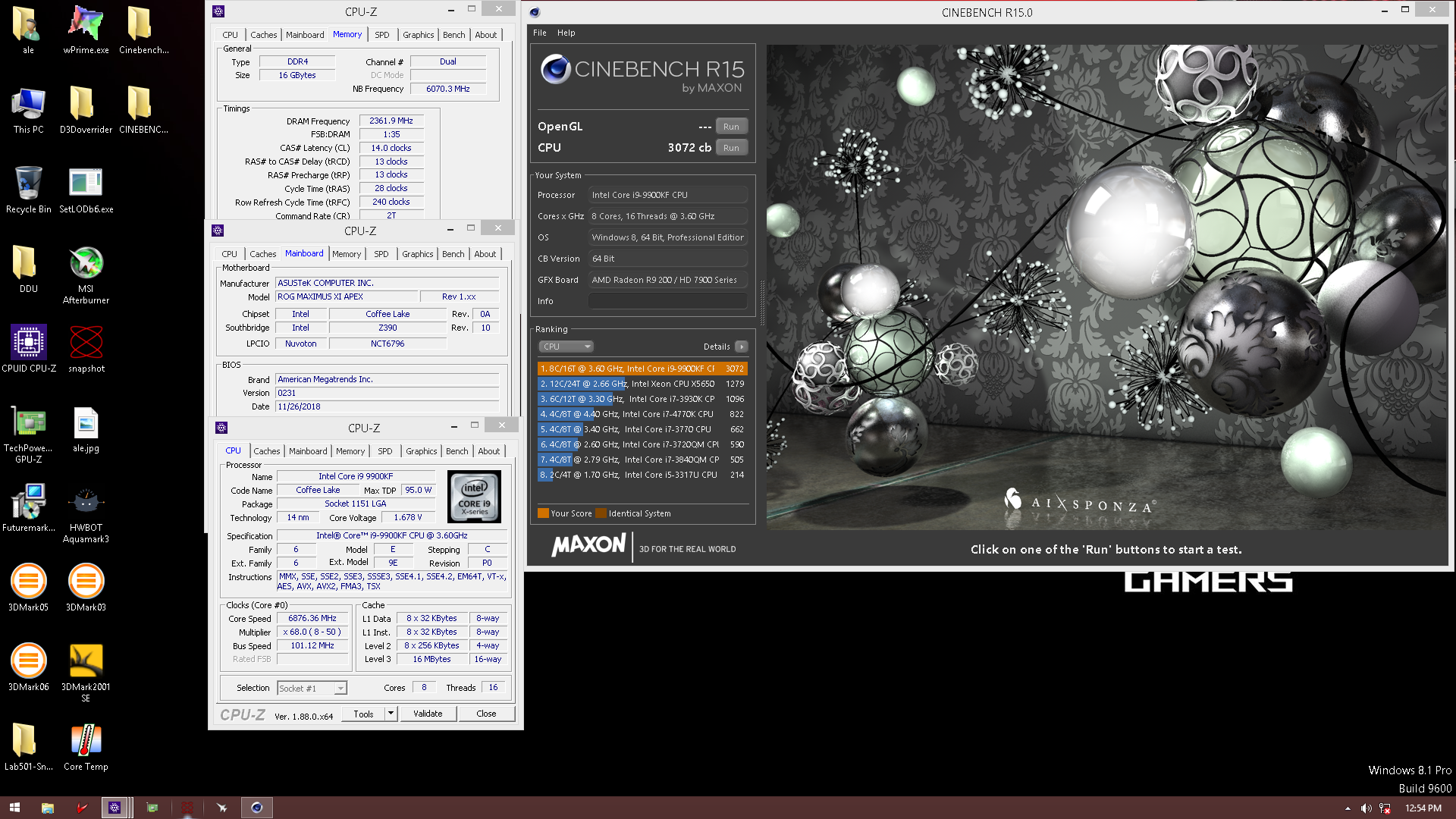Launch Core Temp desktop shortcut
Viewport: 1456px width, 819px height.
tap(86, 747)
